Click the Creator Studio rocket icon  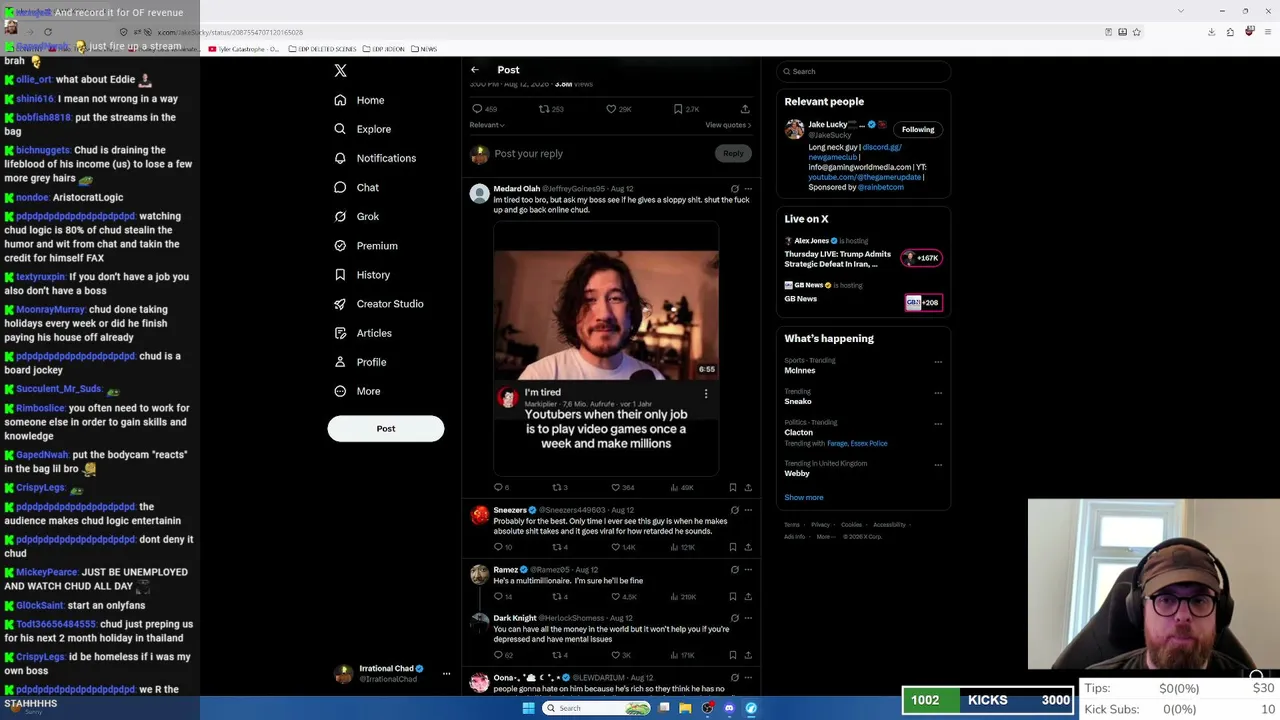340,304
